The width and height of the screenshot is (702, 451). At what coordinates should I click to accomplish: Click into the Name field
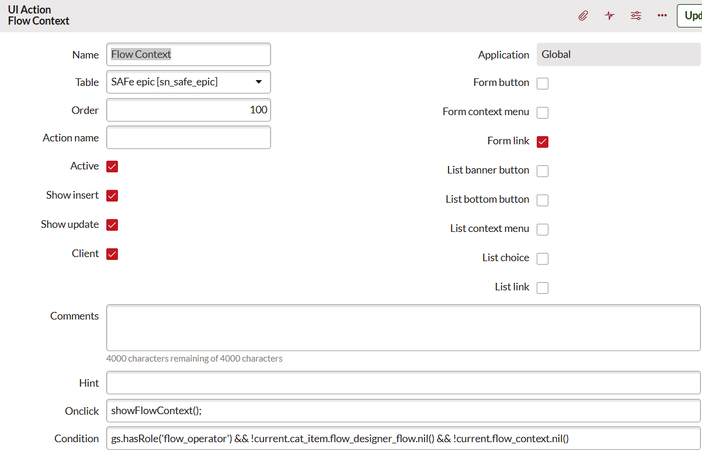188,54
